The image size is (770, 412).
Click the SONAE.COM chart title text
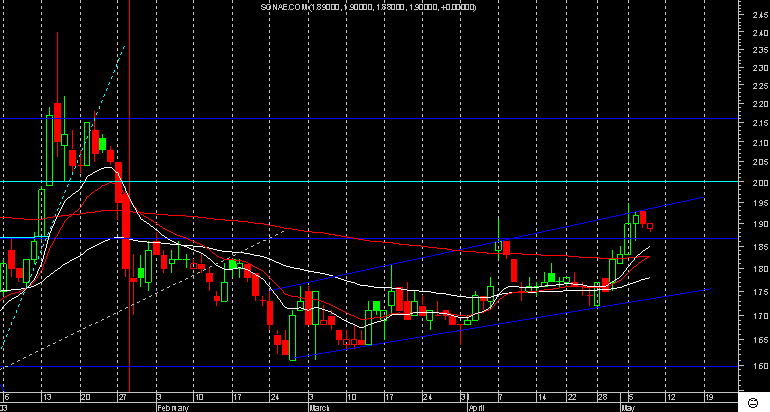coord(368,7)
